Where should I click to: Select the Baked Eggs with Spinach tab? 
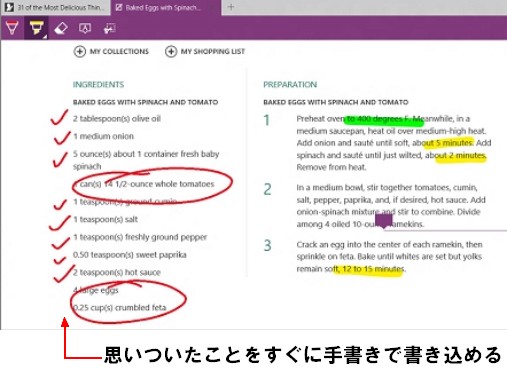[166, 7]
